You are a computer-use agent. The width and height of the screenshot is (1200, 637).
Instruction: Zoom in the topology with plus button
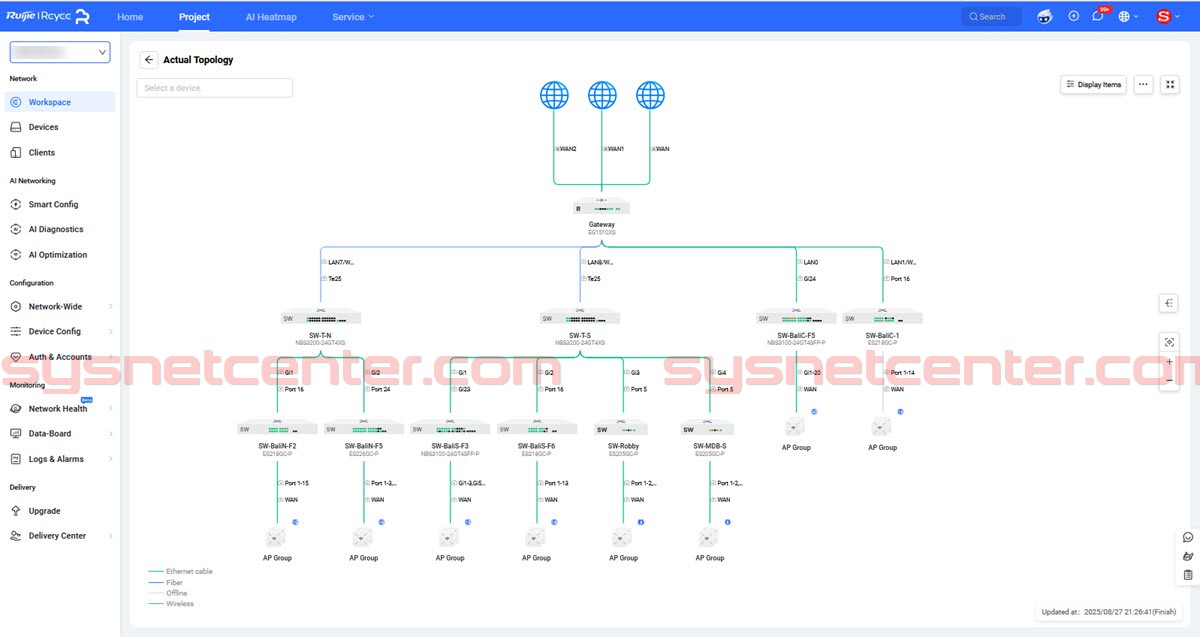tap(1170, 362)
